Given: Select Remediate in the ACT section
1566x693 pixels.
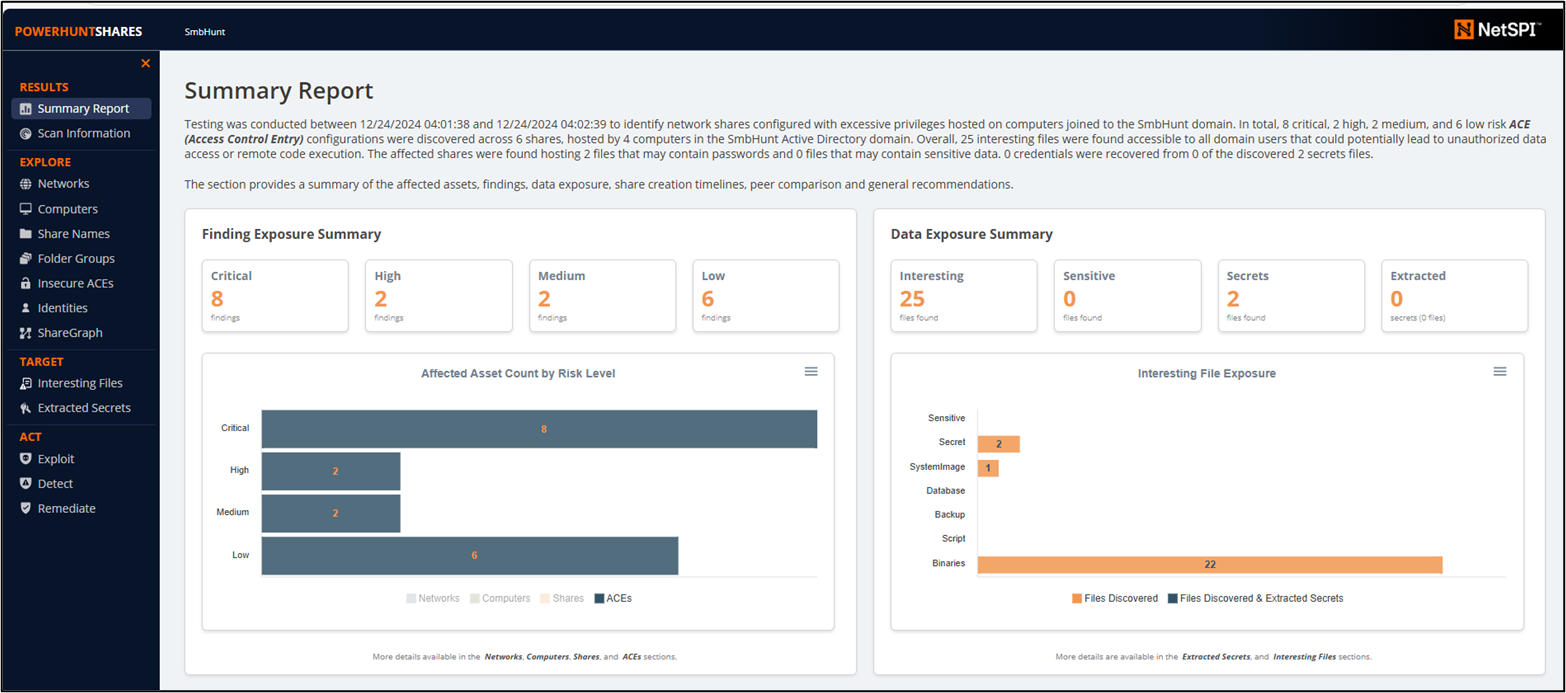Looking at the screenshot, I should point(66,509).
